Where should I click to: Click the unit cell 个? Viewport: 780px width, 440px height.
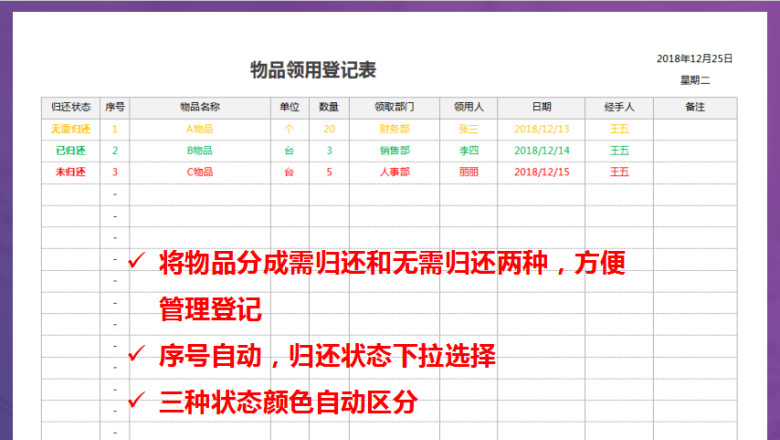tap(290, 129)
